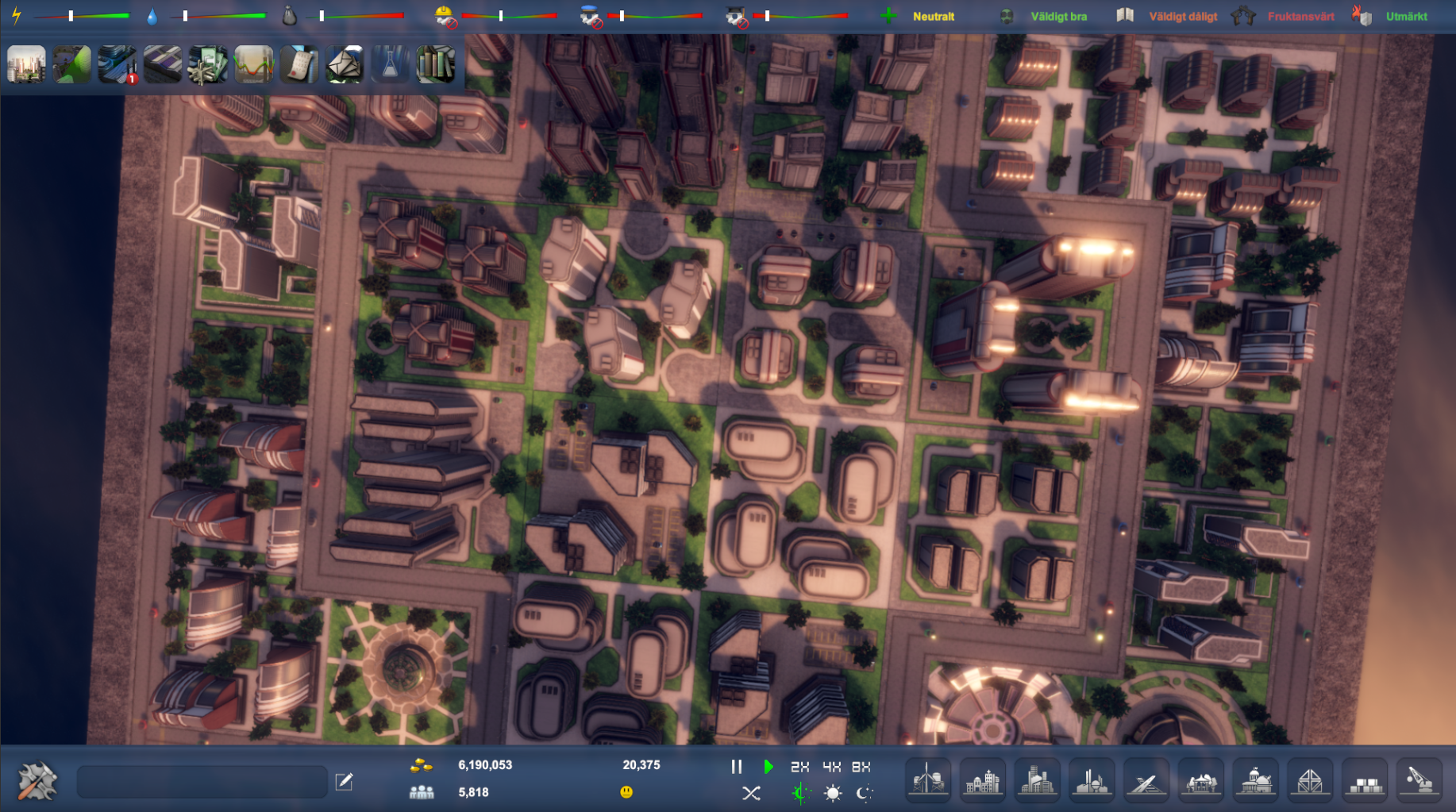This screenshot has width=1456, height=812.
Task: Click the Väldigt dåligt education status
Action: [1183, 16]
